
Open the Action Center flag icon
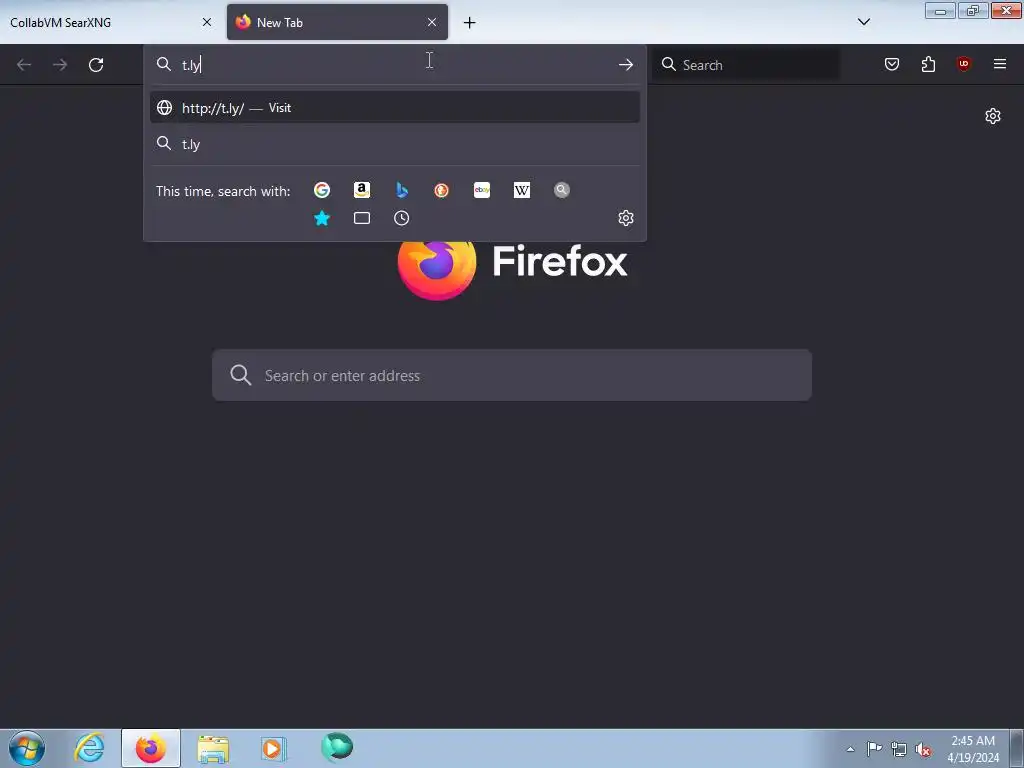click(x=874, y=749)
